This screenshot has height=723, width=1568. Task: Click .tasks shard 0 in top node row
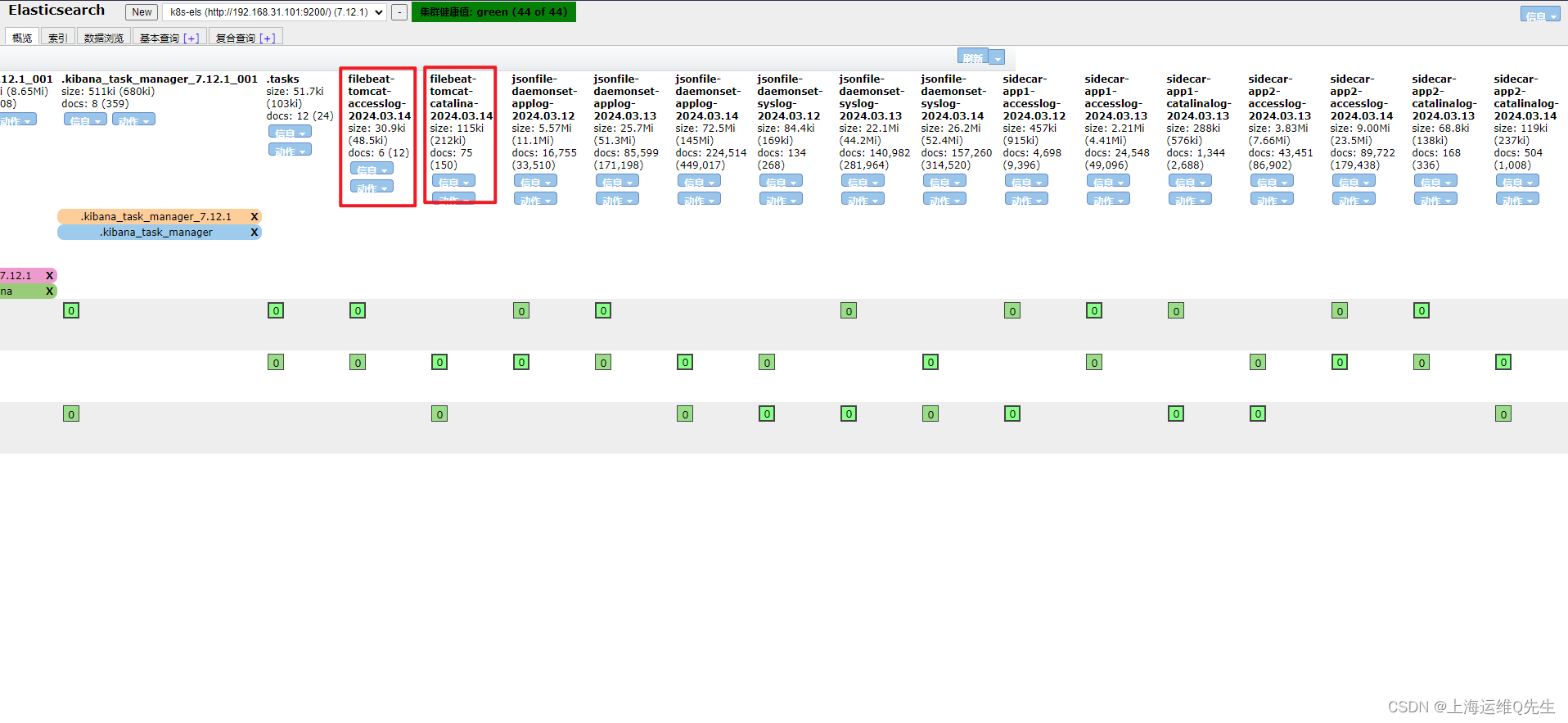tap(276, 310)
